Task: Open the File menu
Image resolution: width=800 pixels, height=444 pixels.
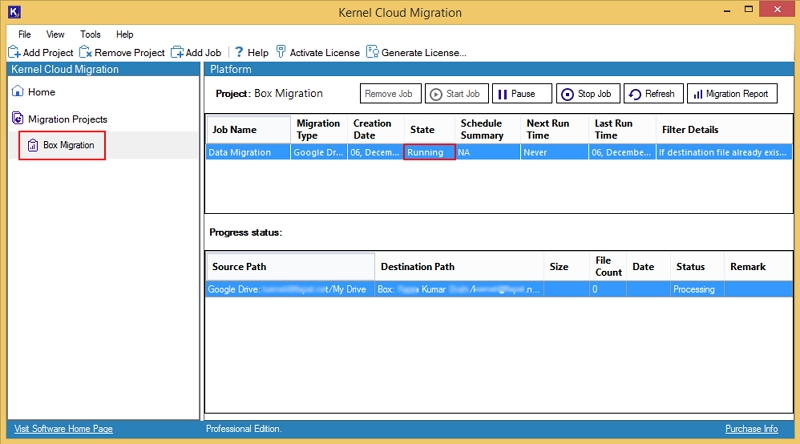Action: [24, 34]
